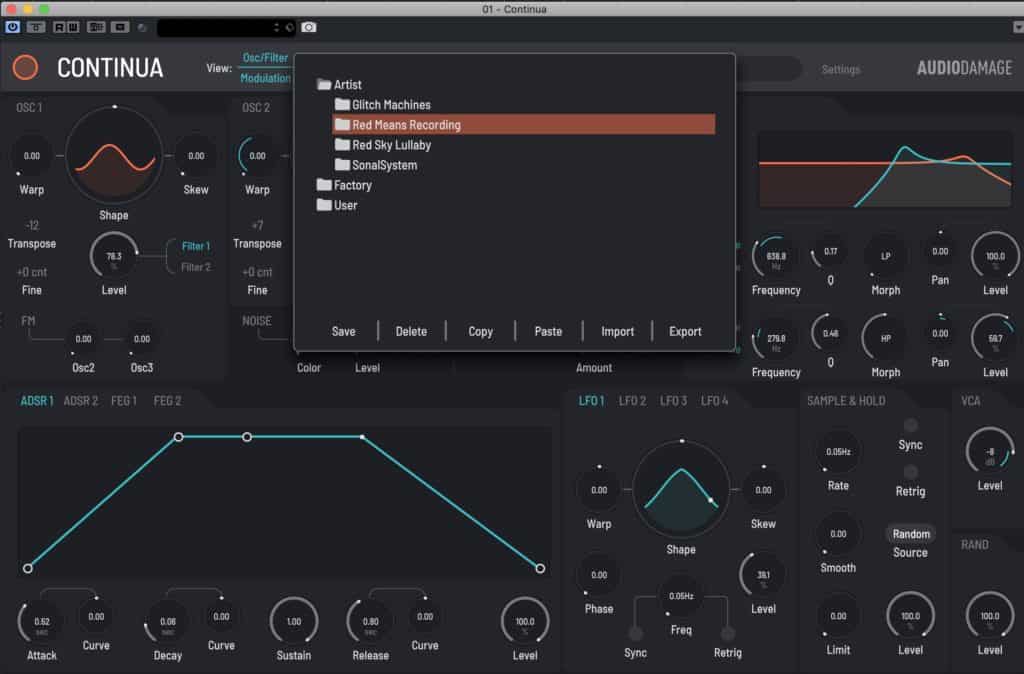The width and height of the screenshot is (1024, 674).
Task: Switch to the Osc/Filter view
Action: [265, 57]
